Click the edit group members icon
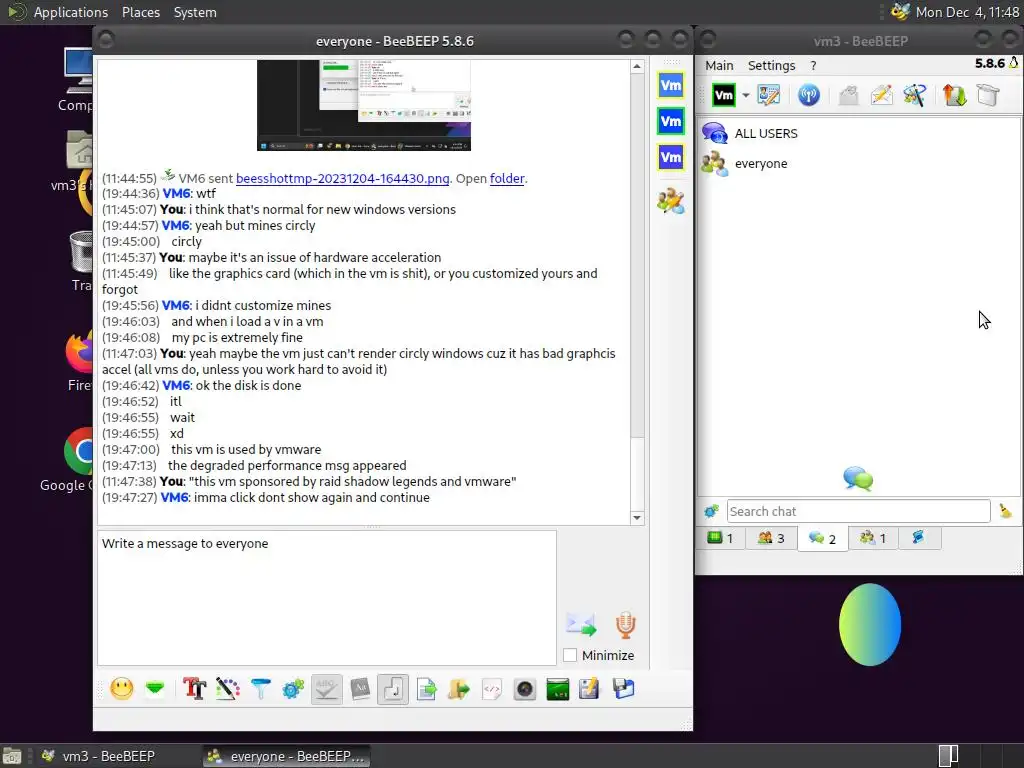 (671, 201)
